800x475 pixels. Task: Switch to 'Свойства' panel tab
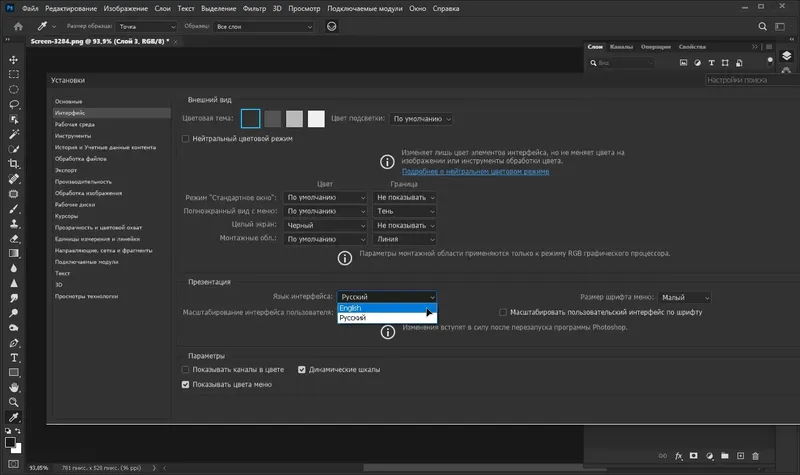point(692,47)
